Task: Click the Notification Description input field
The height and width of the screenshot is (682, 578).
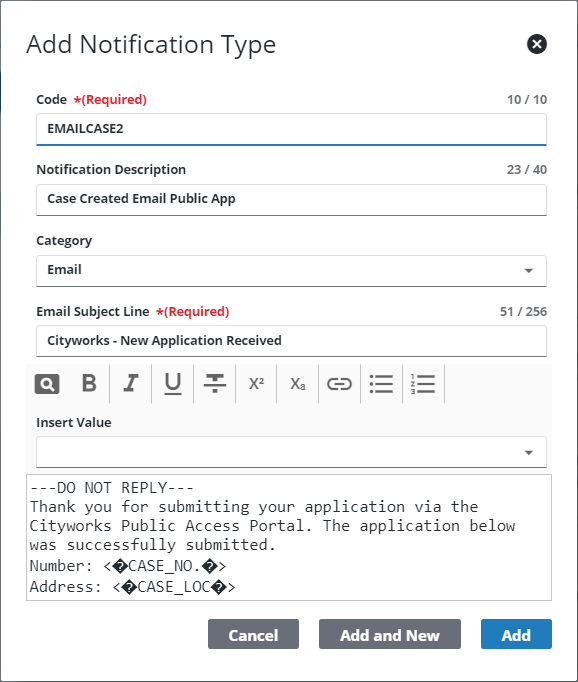Action: tap(291, 200)
